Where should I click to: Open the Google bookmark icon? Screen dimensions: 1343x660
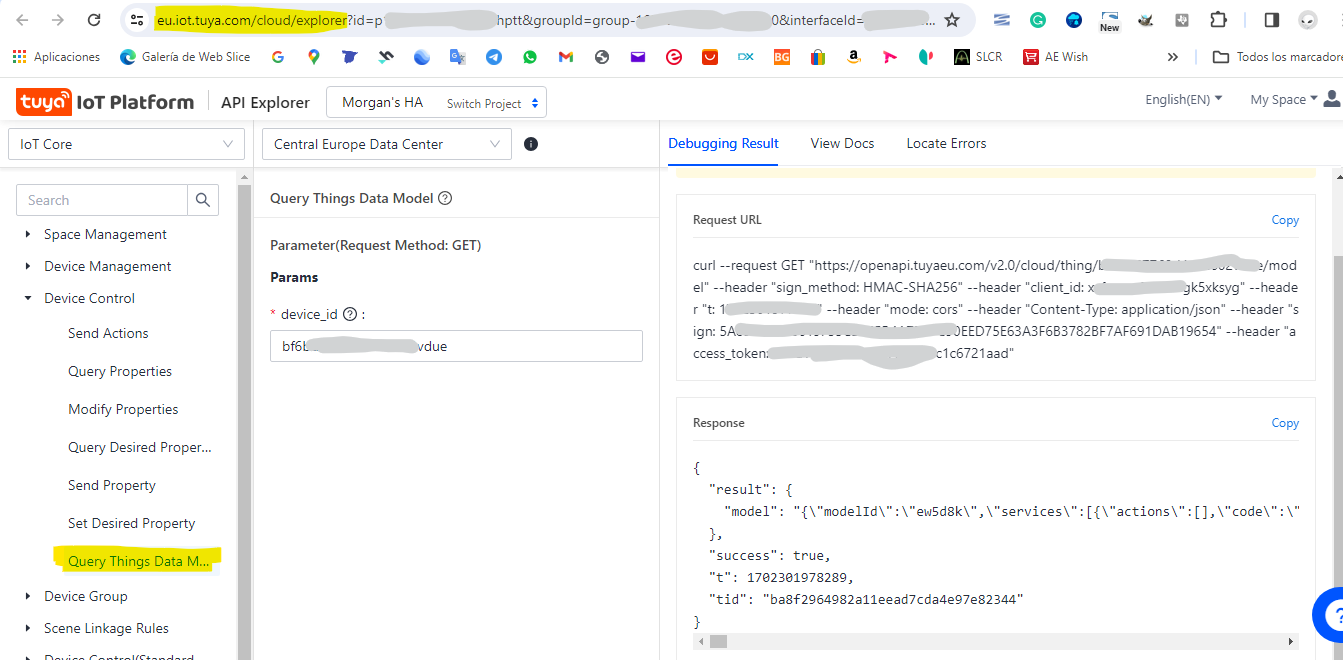[x=277, y=57]
